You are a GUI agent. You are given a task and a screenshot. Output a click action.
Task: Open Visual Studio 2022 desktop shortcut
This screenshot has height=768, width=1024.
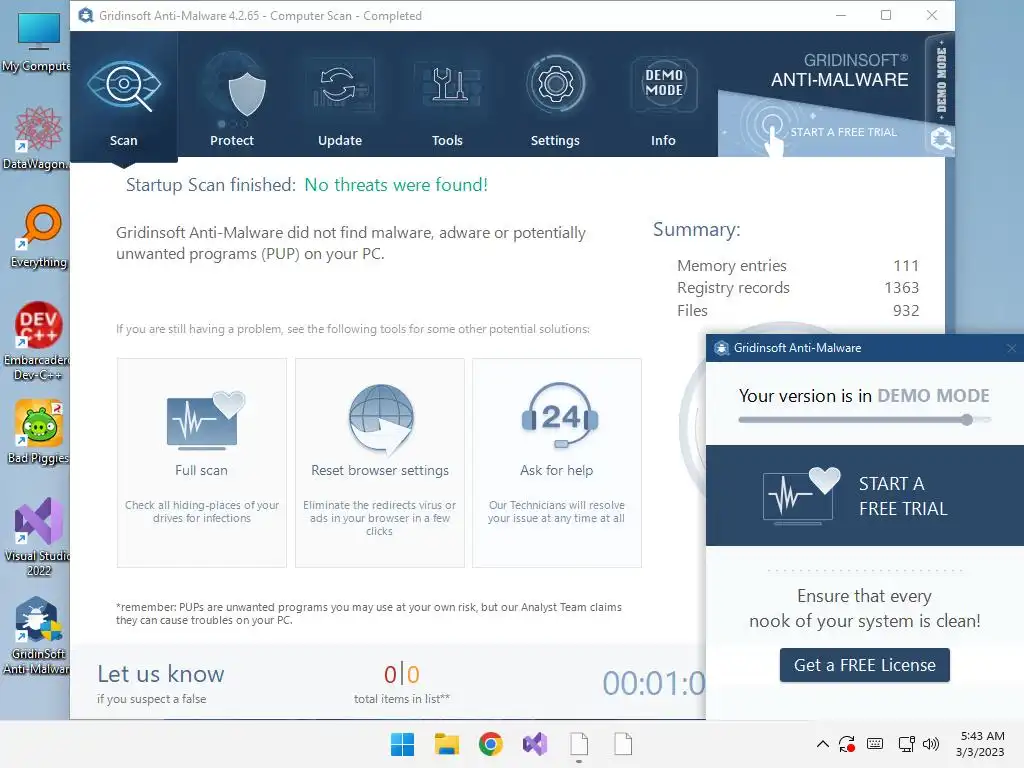(38, 537)
